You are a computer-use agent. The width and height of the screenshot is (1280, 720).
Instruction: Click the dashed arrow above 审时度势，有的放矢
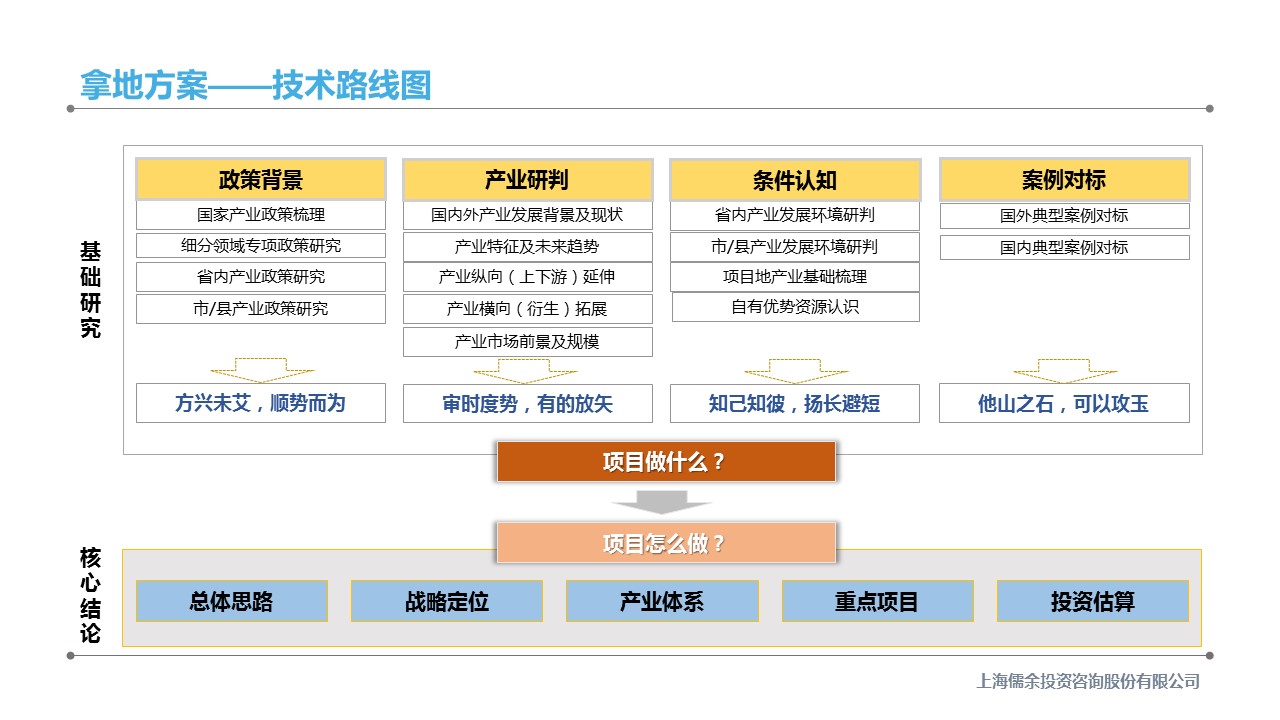tap(527, 371)
